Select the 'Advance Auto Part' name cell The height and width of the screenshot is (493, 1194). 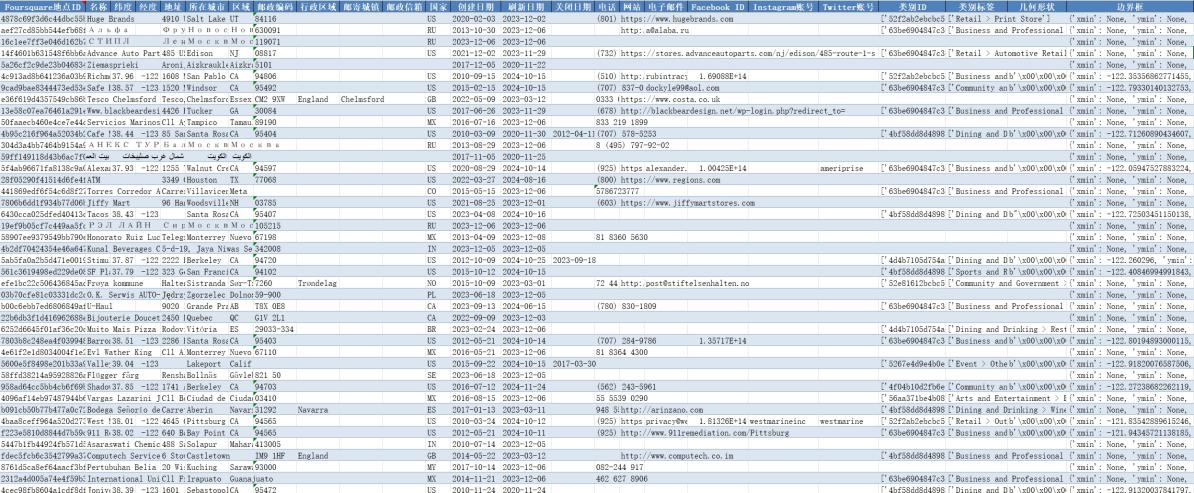click(123, 54)
